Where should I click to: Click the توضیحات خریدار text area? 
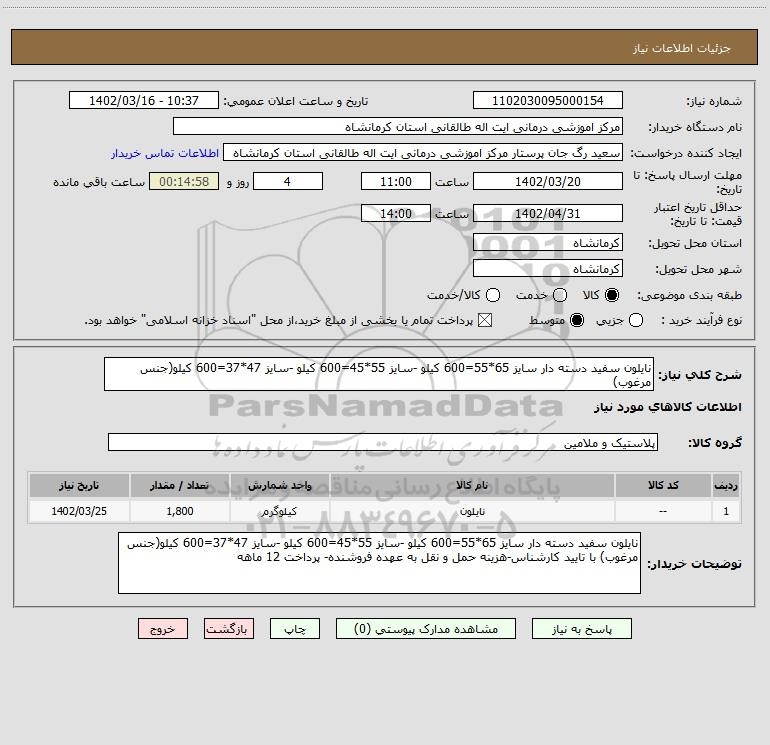pos(379,563)
